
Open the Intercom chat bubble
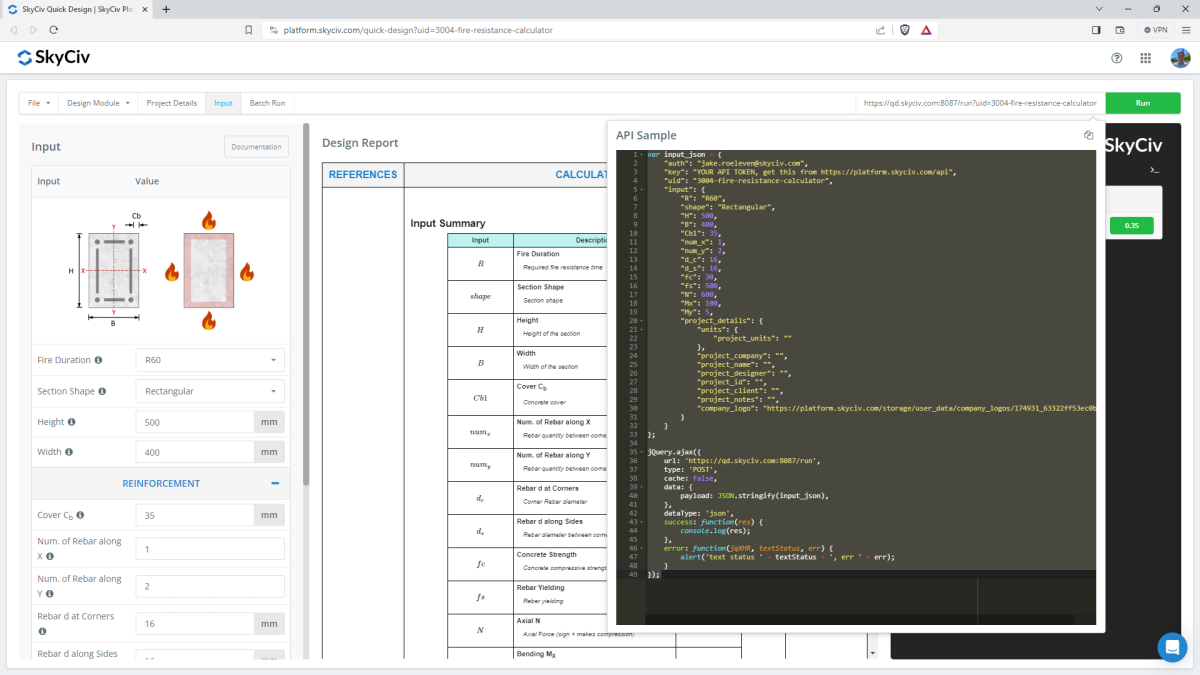(1171, 647)
